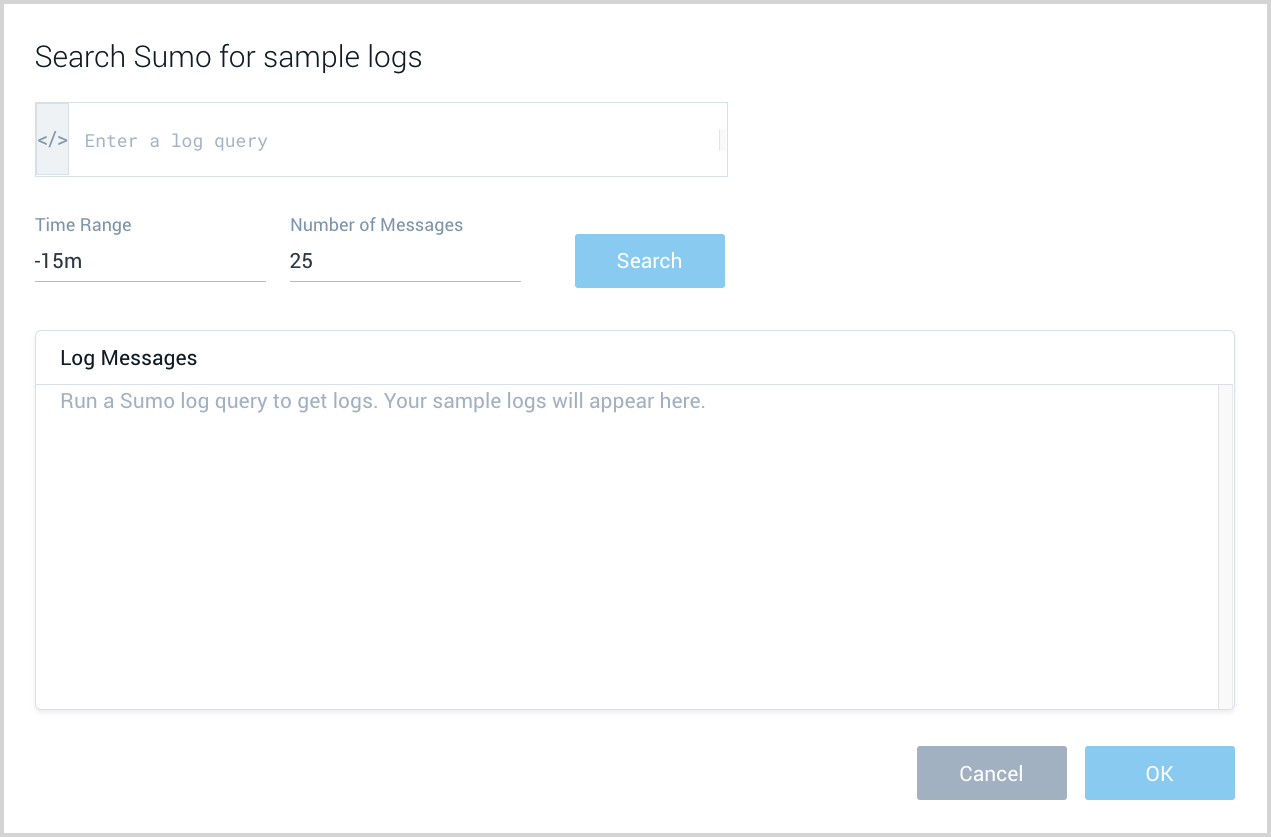Click the code snippet toggle beside query box
The width and height of the screenshot is (1271, 837).
(52, 139)
